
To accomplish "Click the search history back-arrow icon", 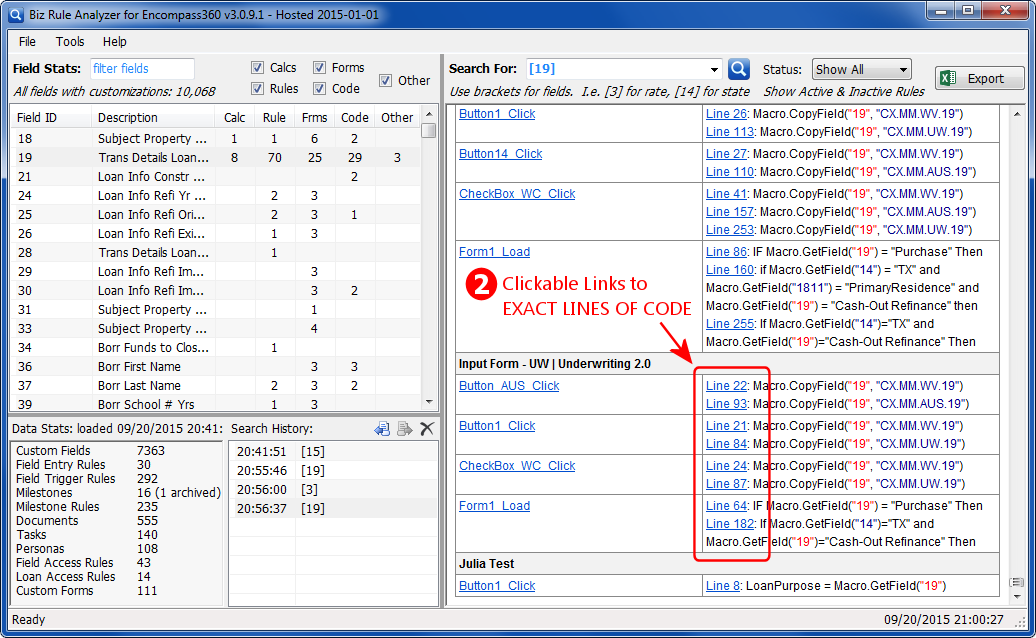I will click(382, 429).
